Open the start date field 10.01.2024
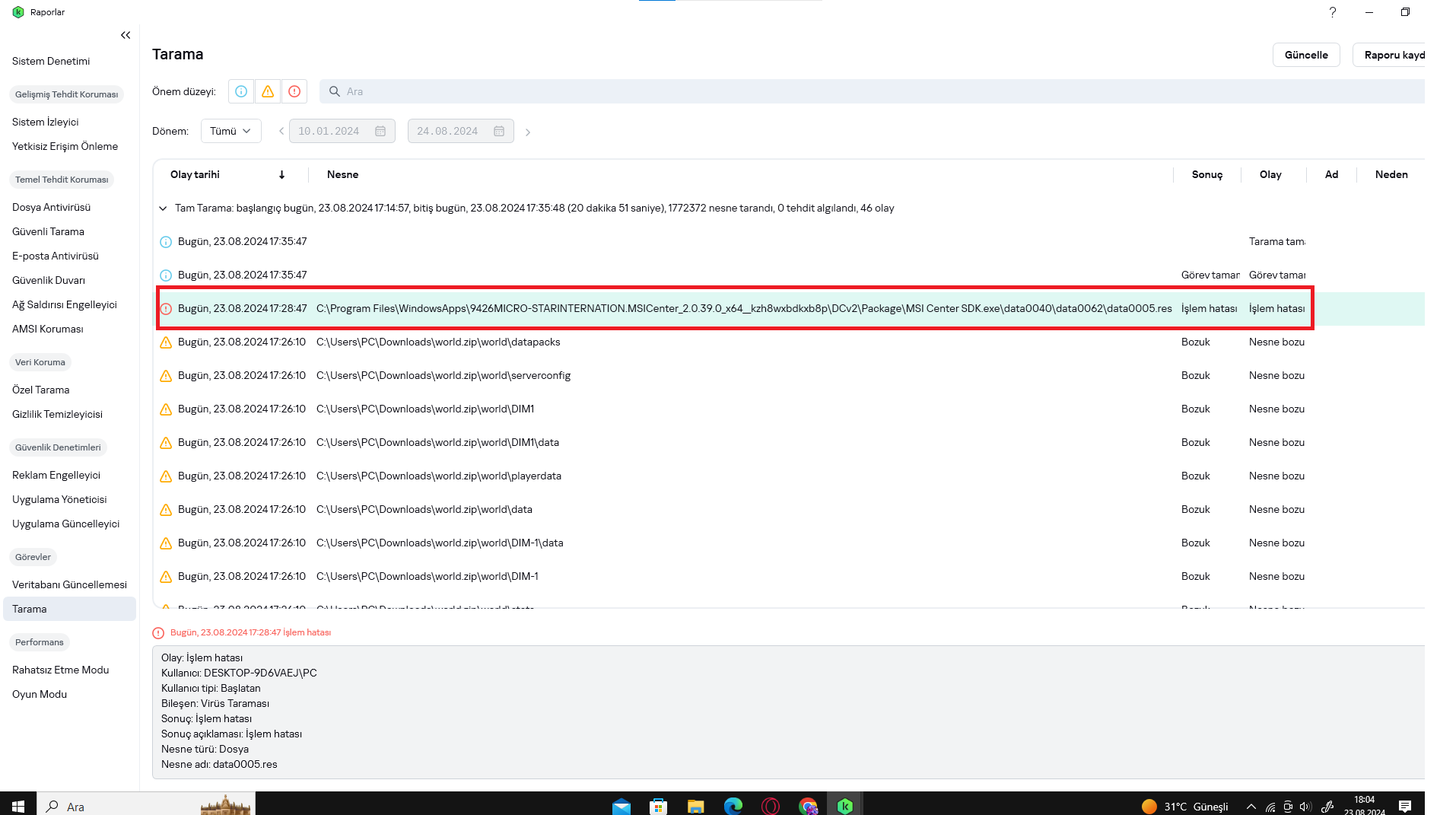The height and width of the screenshot is (815, 1456). click(342, 131)
